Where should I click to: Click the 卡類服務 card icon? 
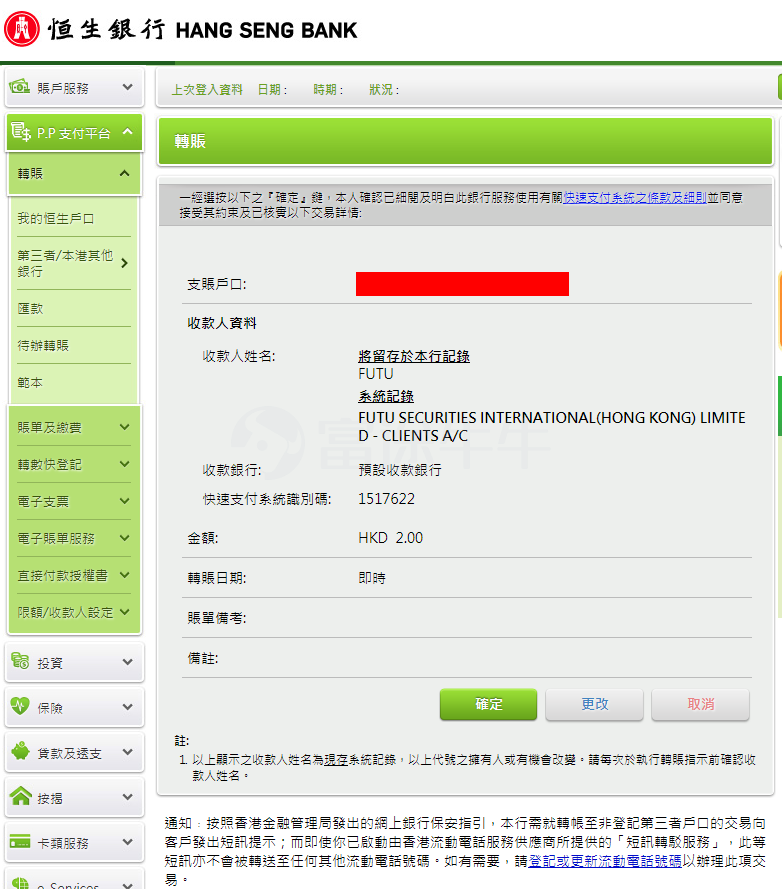click(x=20, y=841)
